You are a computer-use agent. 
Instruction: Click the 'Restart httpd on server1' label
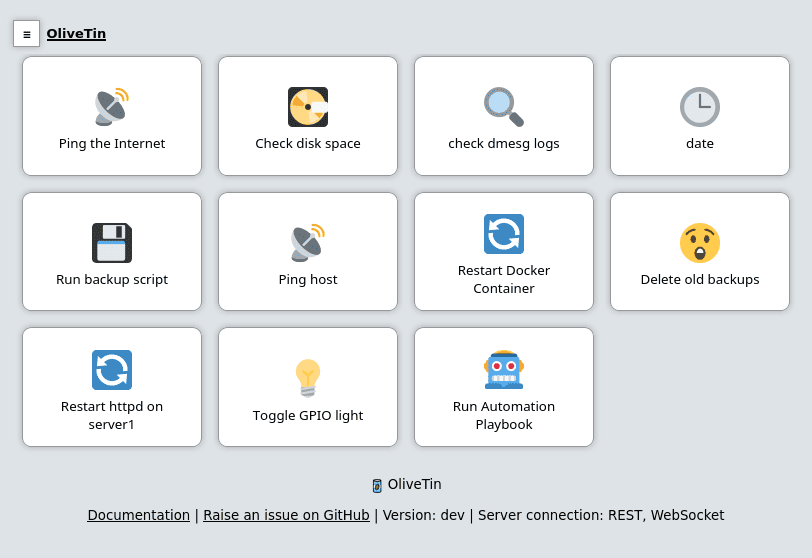[112, 416]
